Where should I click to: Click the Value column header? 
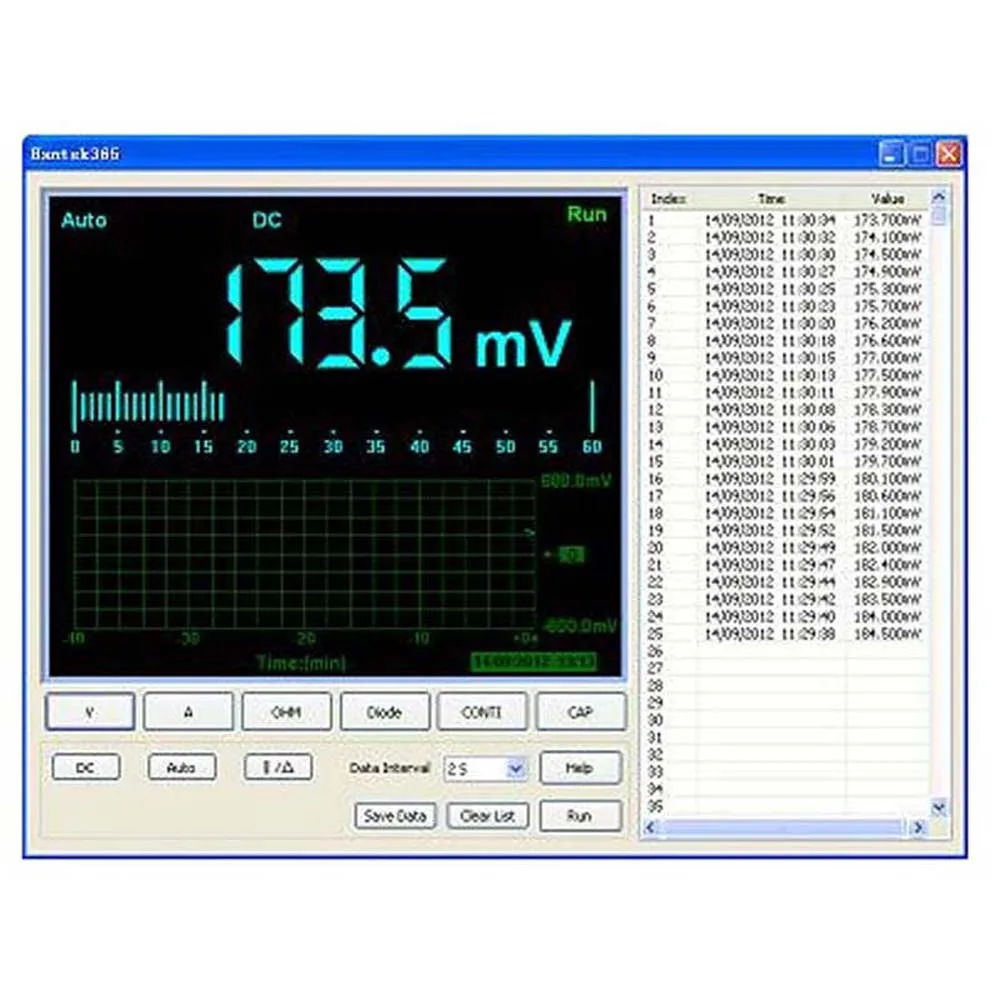pos(888,199)
